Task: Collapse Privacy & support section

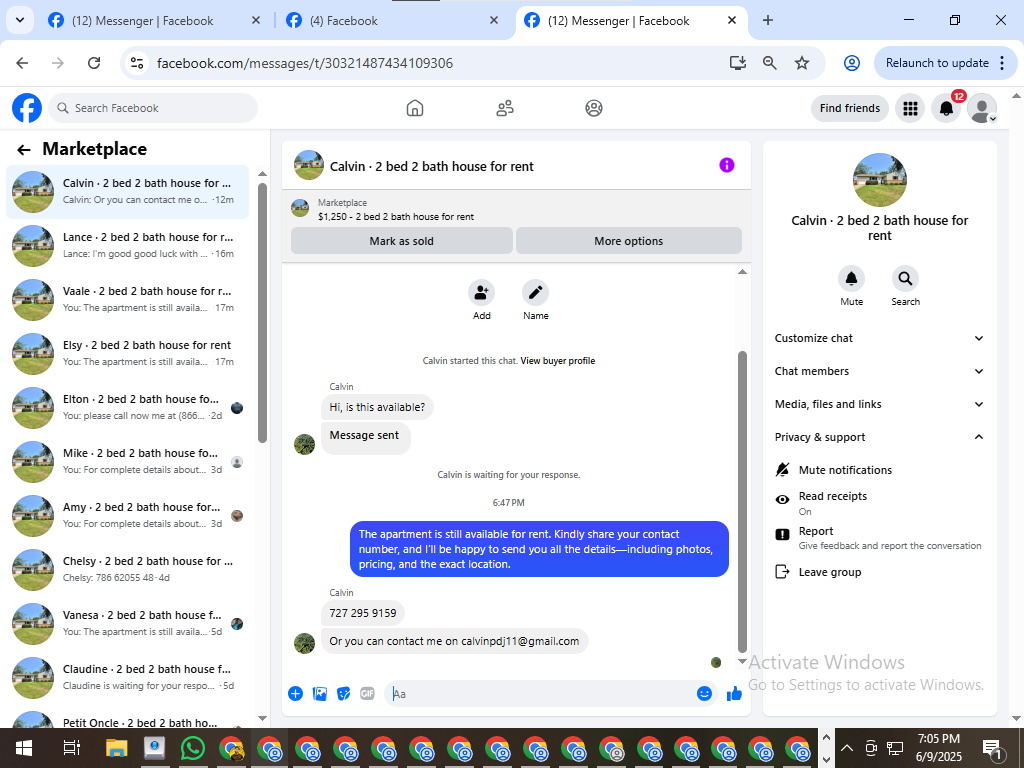Action: pos(879,437)
